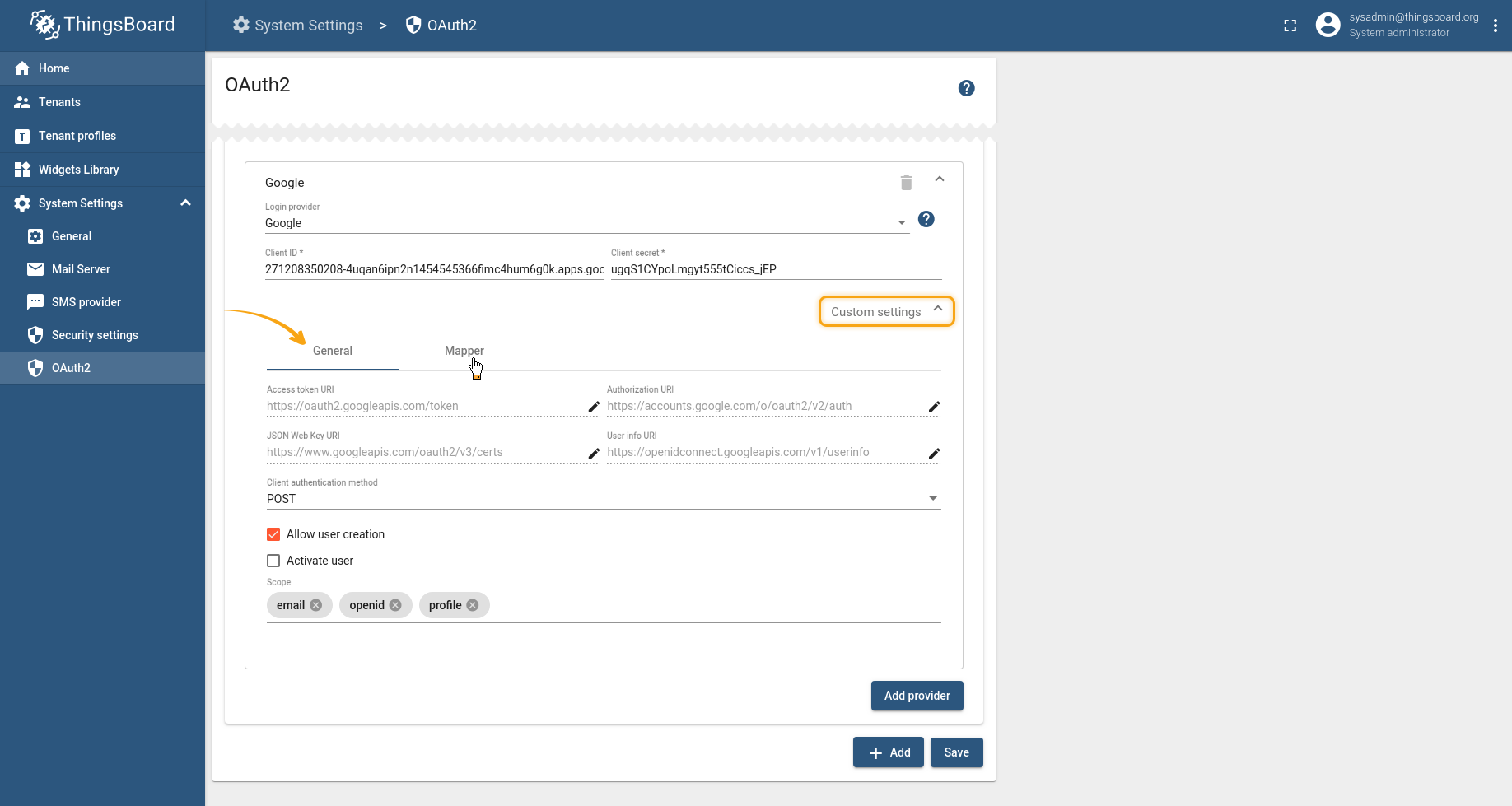This screenshot has height=806, width=1512.
Task: Click the Security settings shield icon
Action: click(x=35, y=335)
